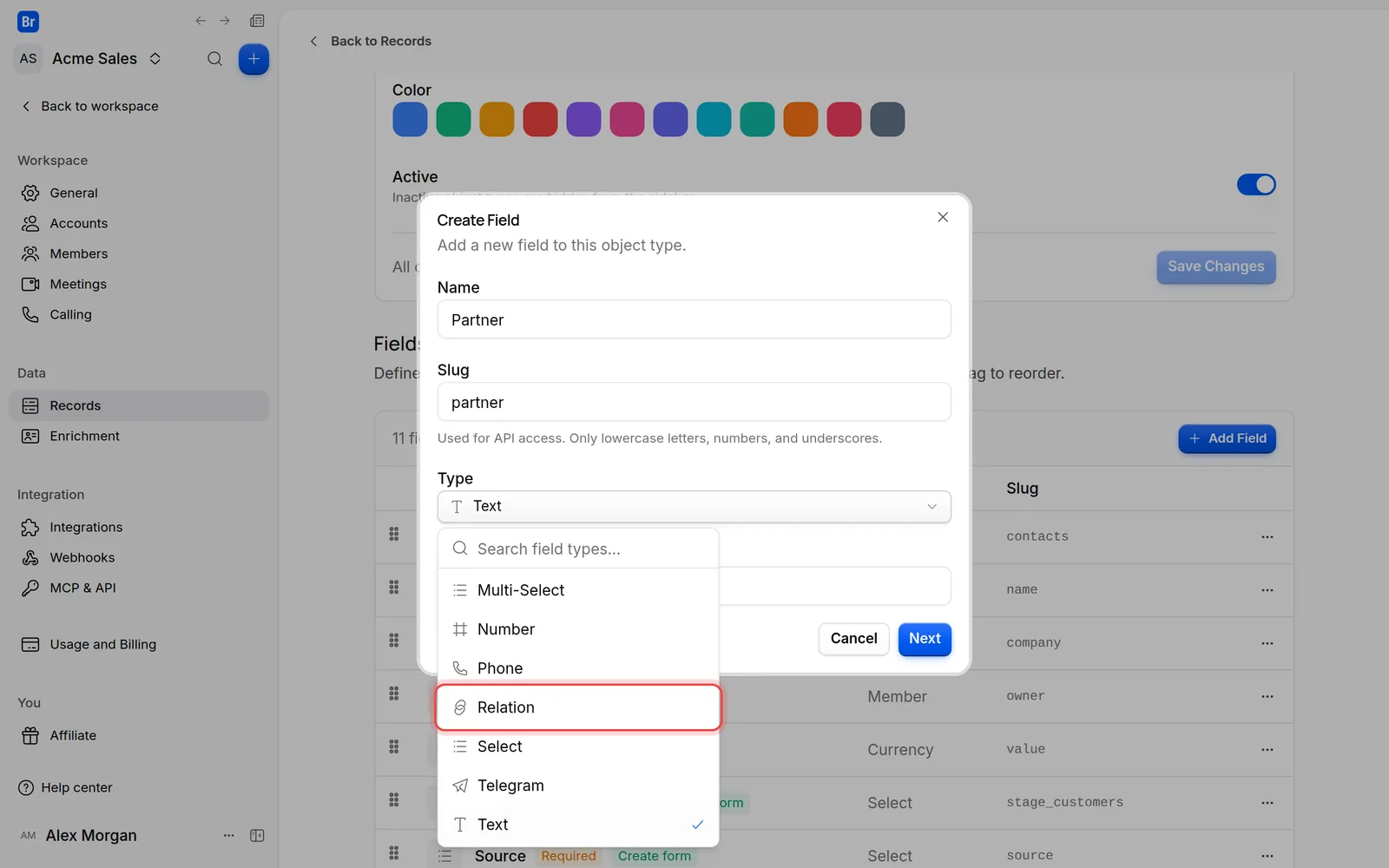Image resolution: width=1389 pixels, height=868 pixels.
Task: Select the Relation field type
Action: point(578,707)
